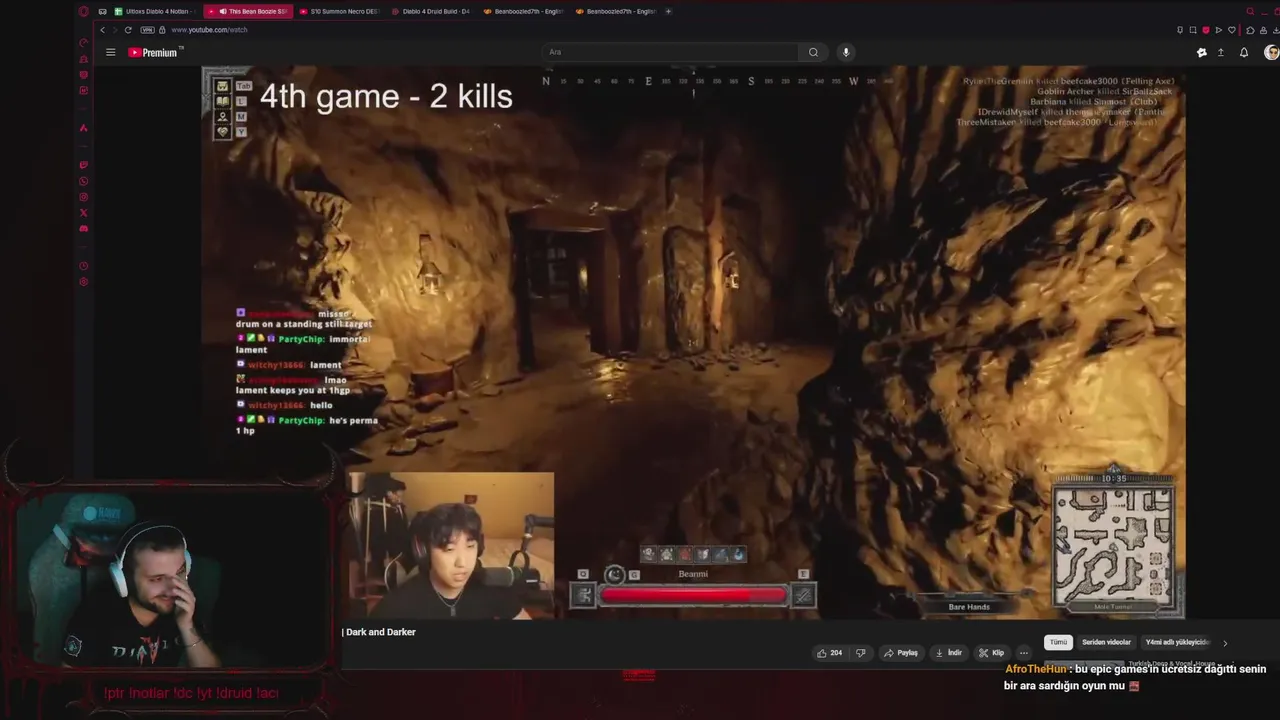
Task: Select the 'Tümü' filter chip
Action: coord(1058,642)
